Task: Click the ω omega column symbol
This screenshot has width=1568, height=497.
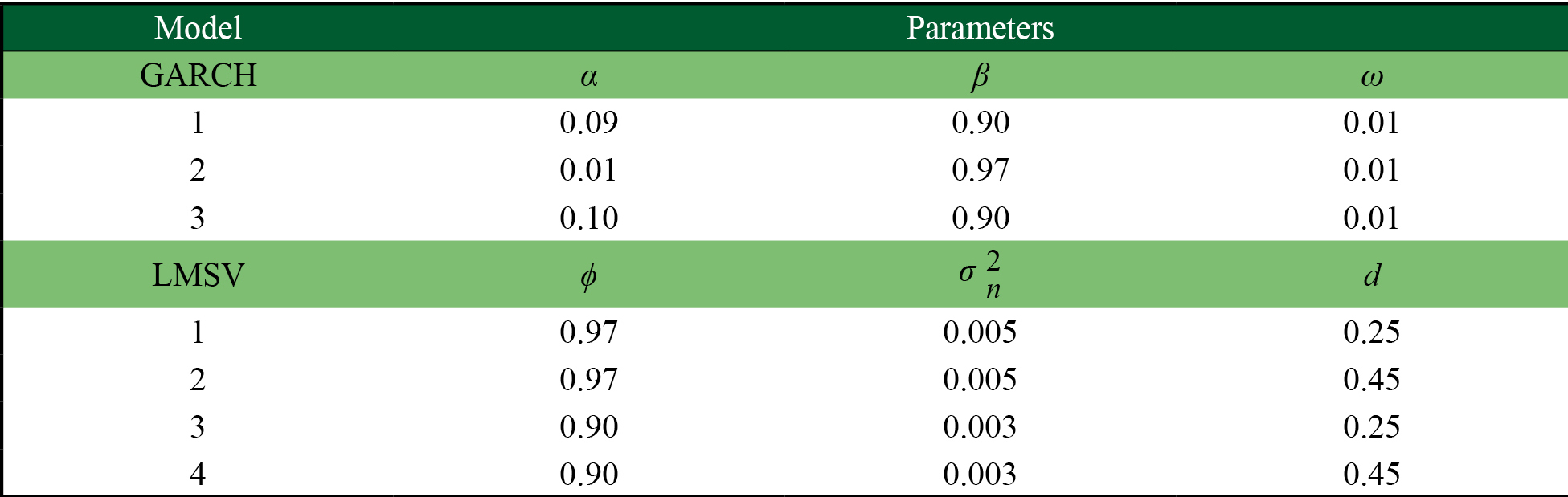Action: (x=1371, y=77)
